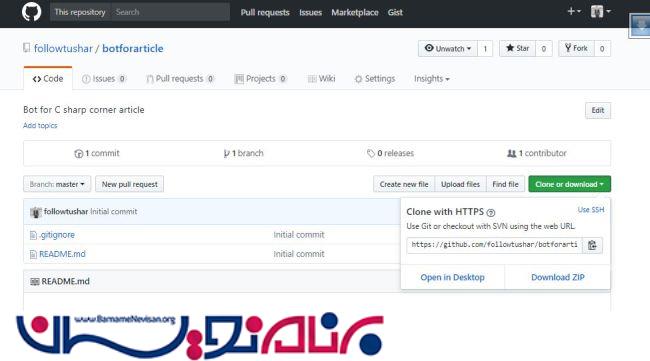
Task: Open forks count 0
Action: (602, 48)
